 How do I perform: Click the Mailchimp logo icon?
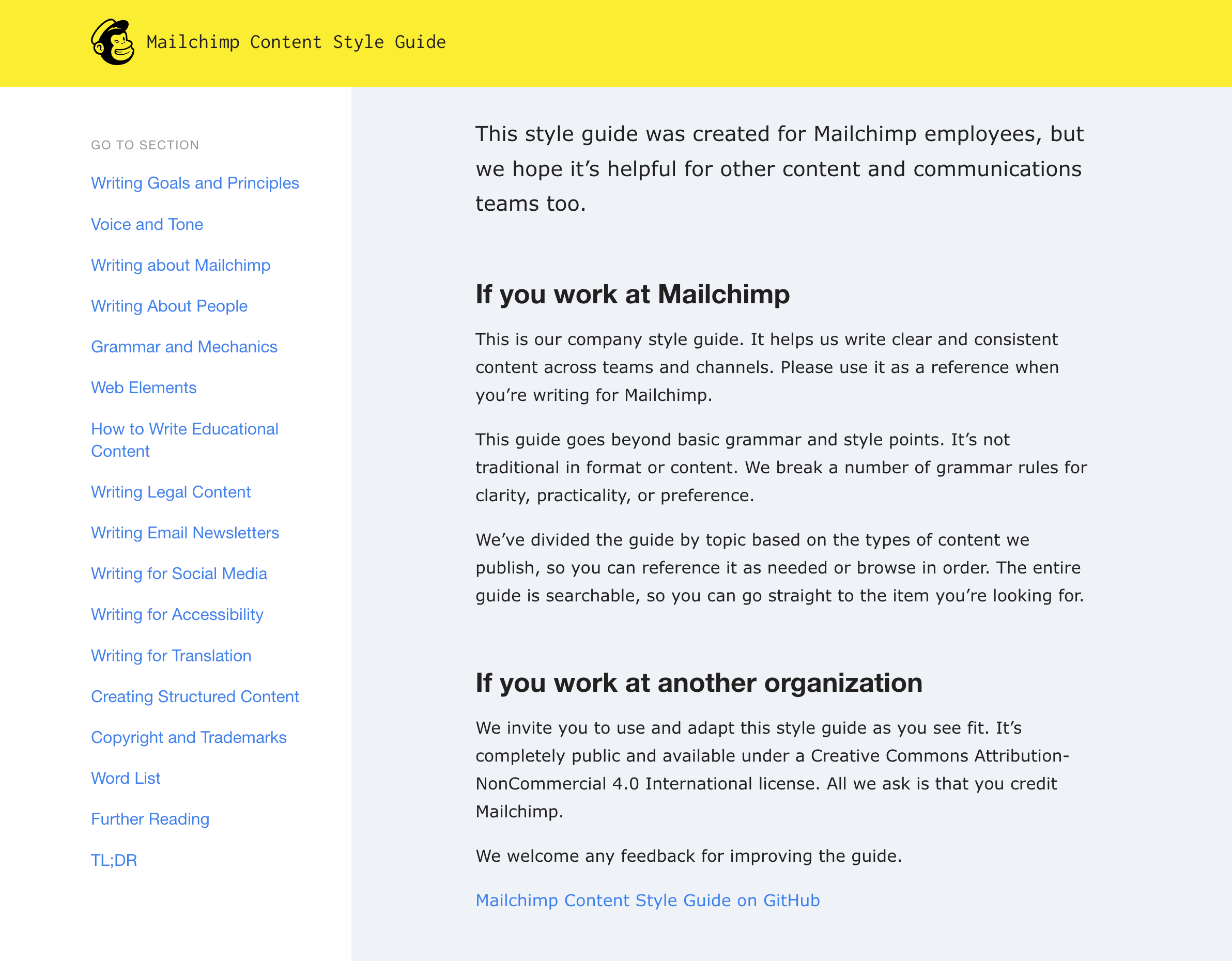[112, 41]
